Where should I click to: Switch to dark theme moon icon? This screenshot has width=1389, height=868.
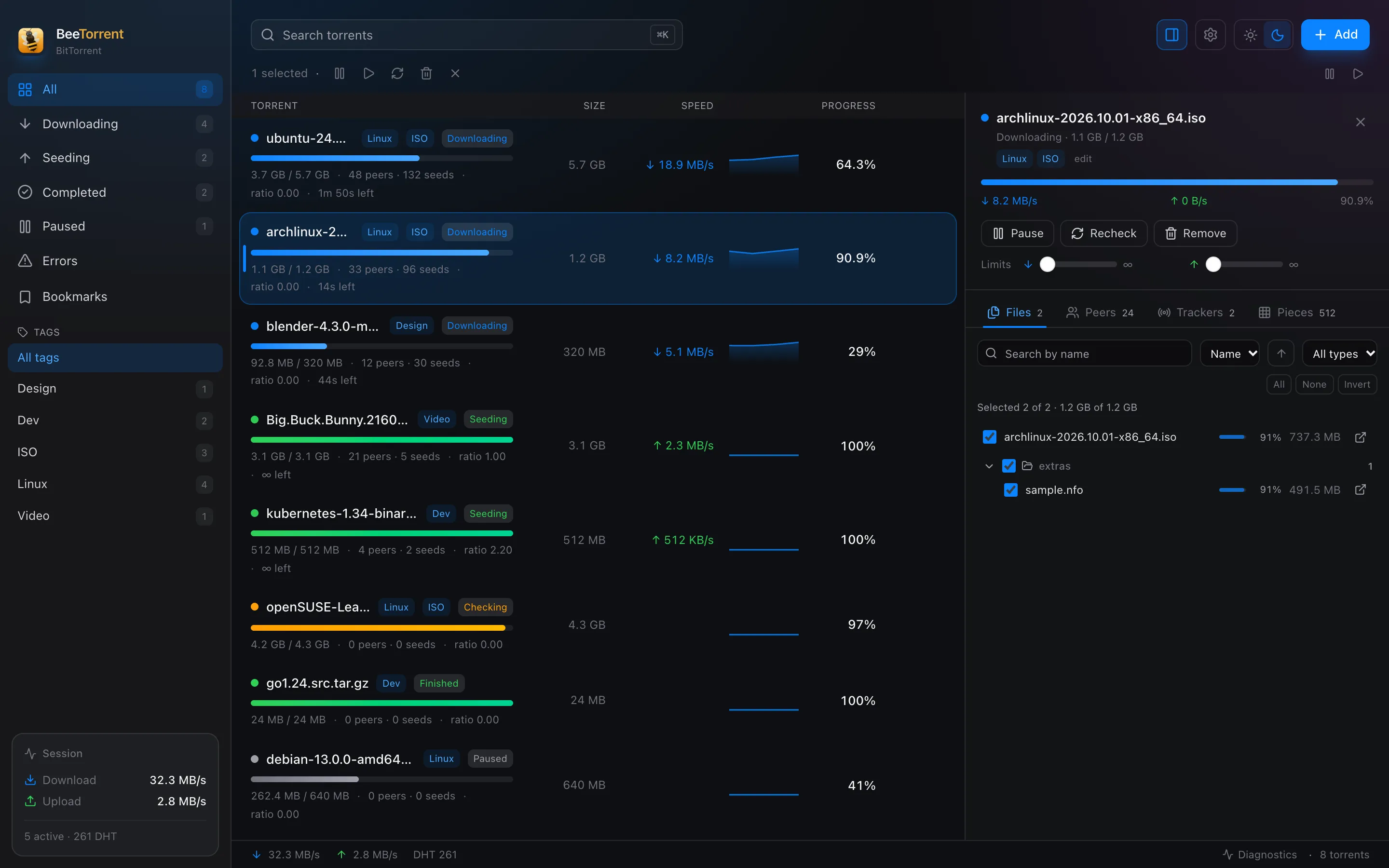(x=1277, y=35)
